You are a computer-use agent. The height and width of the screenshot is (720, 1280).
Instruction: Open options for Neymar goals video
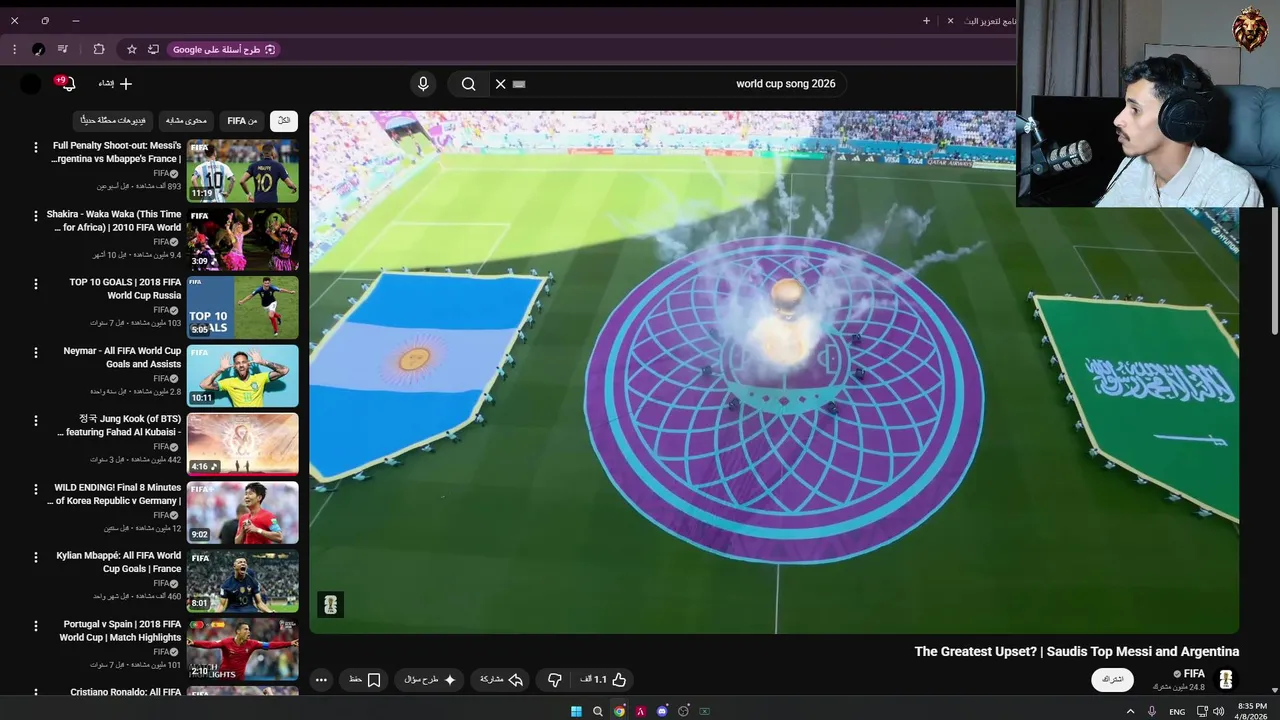[36, 353]
